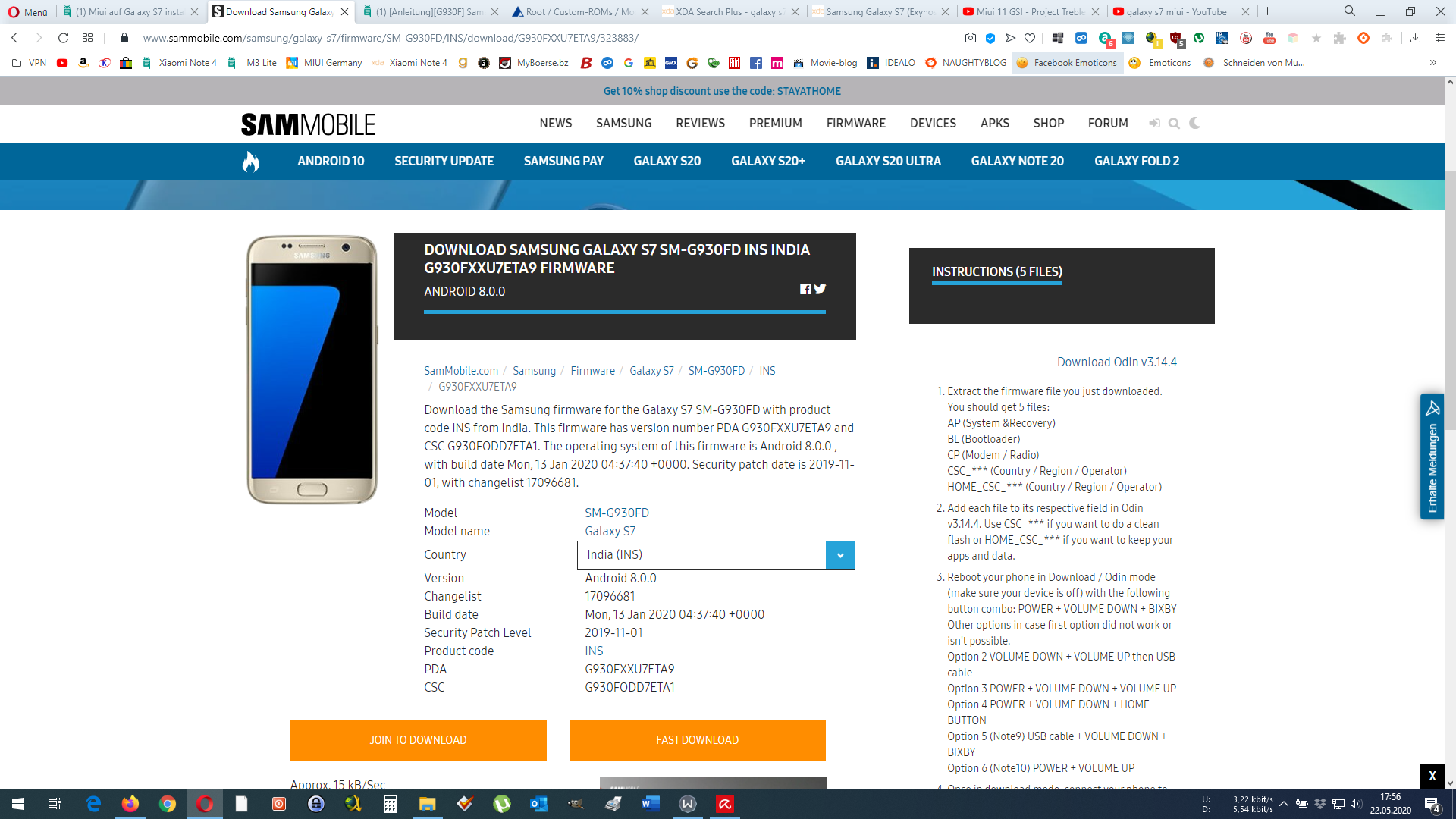Open GALAXY FOLD 2 link
This screenshot has height=819, width=1456.
[1137, 162]
